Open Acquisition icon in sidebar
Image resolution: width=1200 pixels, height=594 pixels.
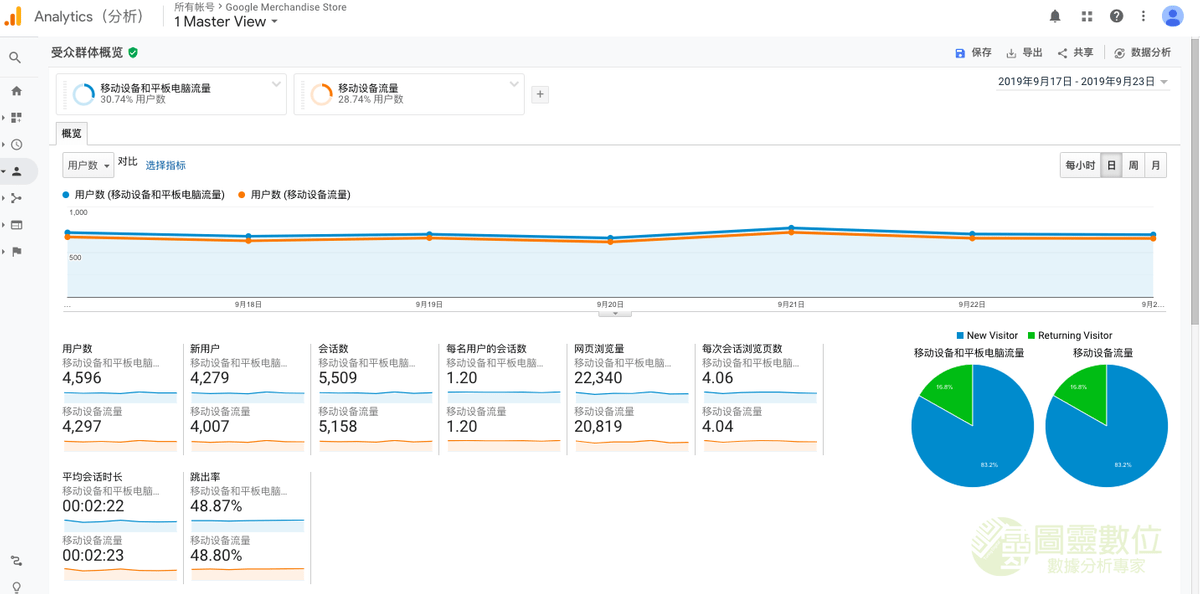[16, 198]
